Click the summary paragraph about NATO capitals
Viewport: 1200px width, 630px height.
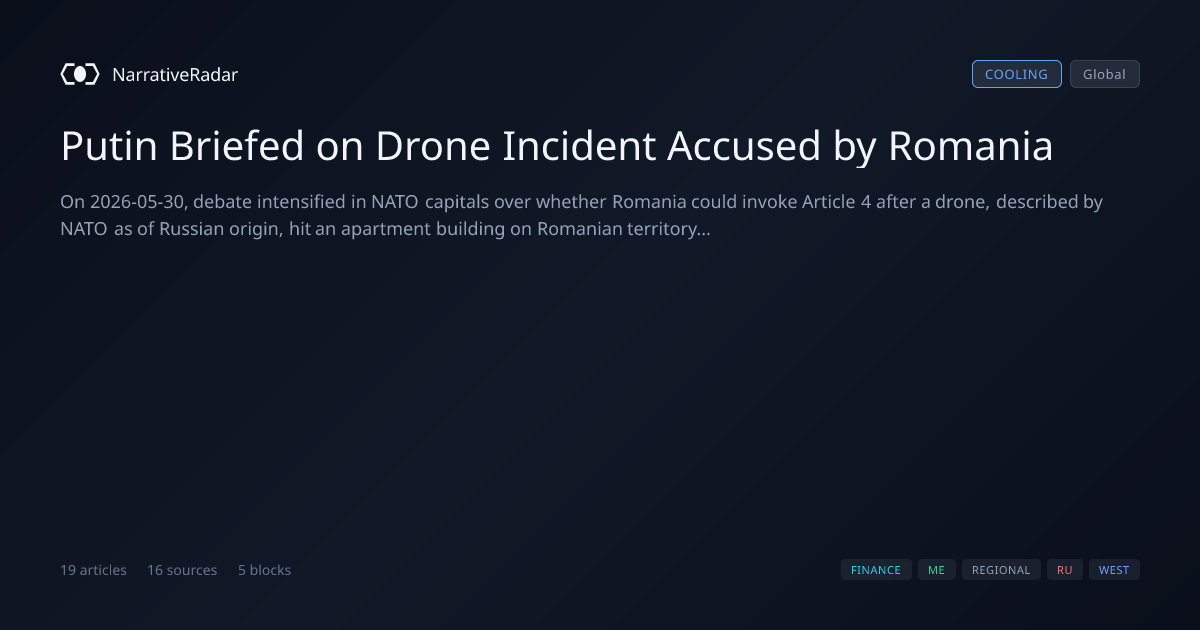point(581,215)
